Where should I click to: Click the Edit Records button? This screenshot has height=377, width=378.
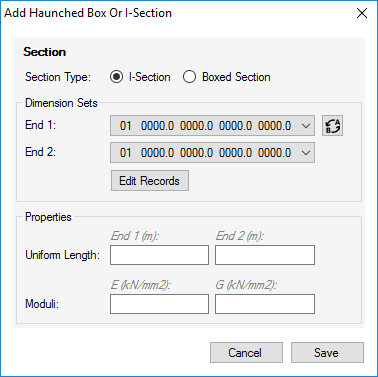[x=150, y=181]
